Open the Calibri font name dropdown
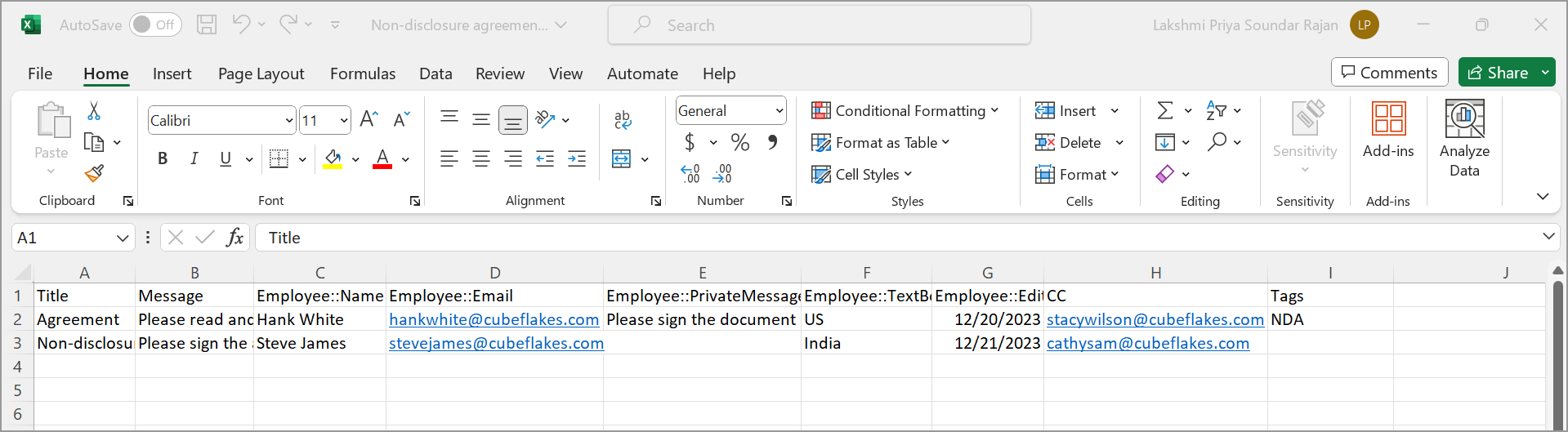Screen dimensions: 1568x432 click(289, 121)
